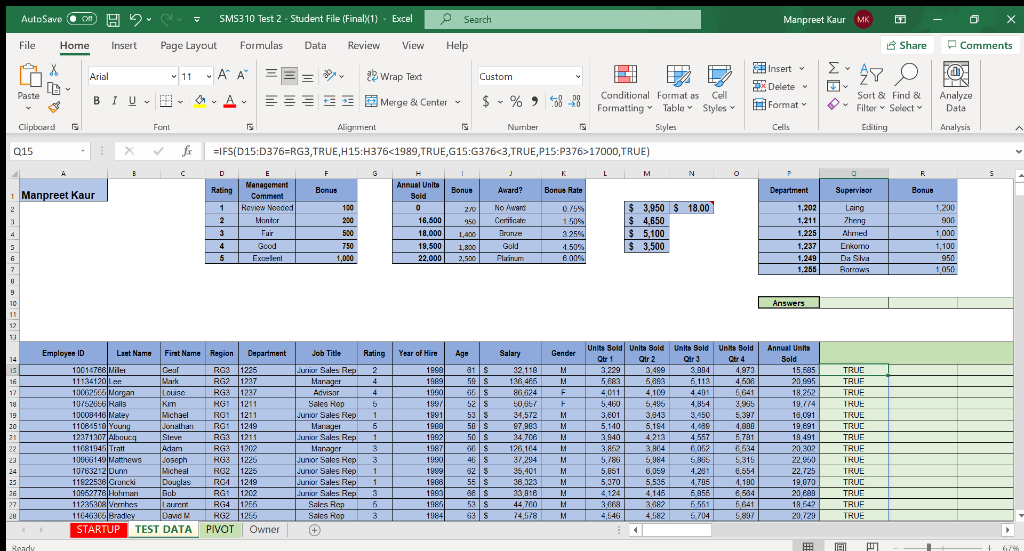The image size is (1024, 551).
Task: Select the Format Painter icon
Action: (x=54, y=106)
